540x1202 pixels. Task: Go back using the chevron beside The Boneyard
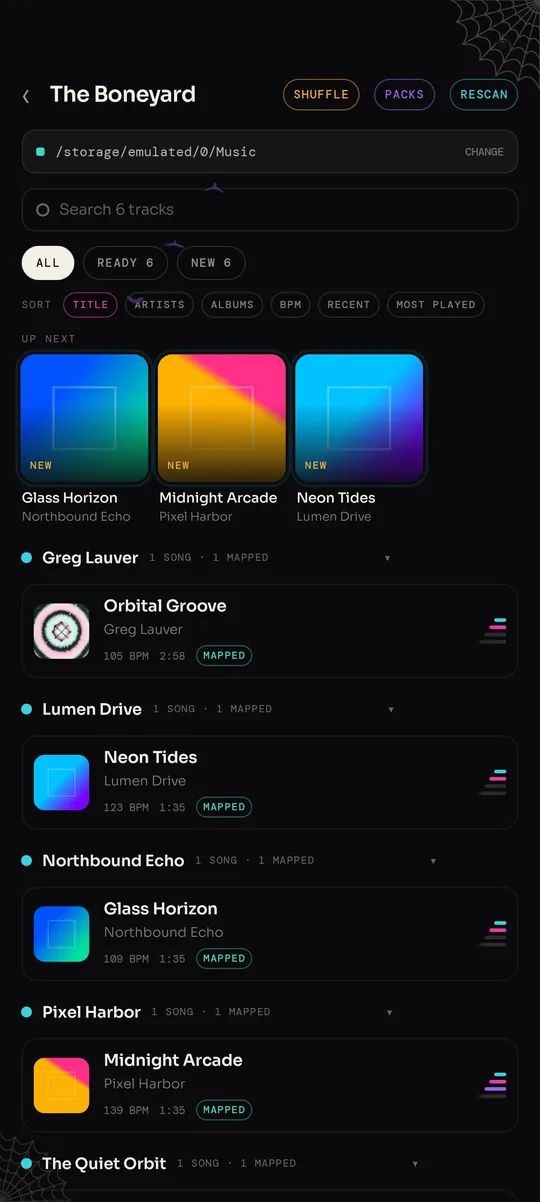coord(26,96)
